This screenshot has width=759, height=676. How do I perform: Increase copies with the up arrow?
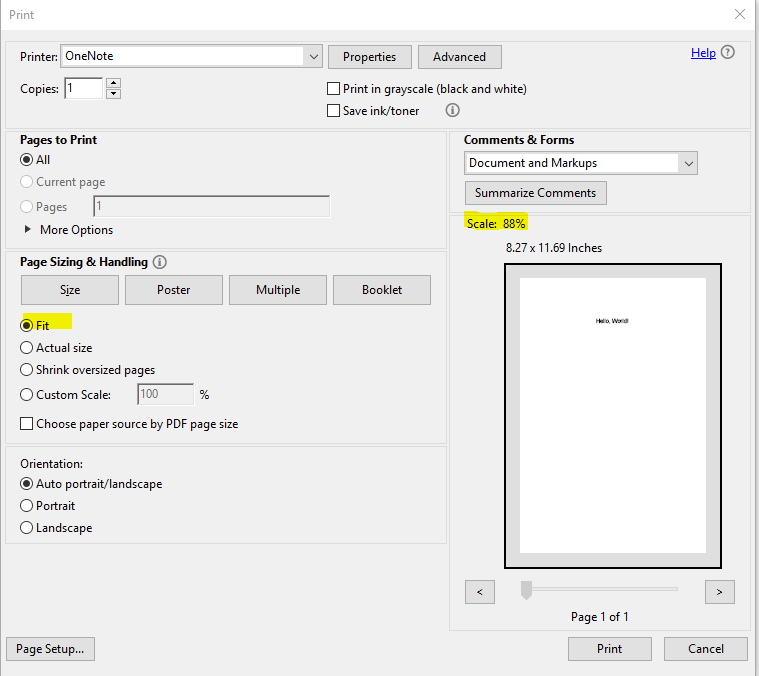(113, 83)
